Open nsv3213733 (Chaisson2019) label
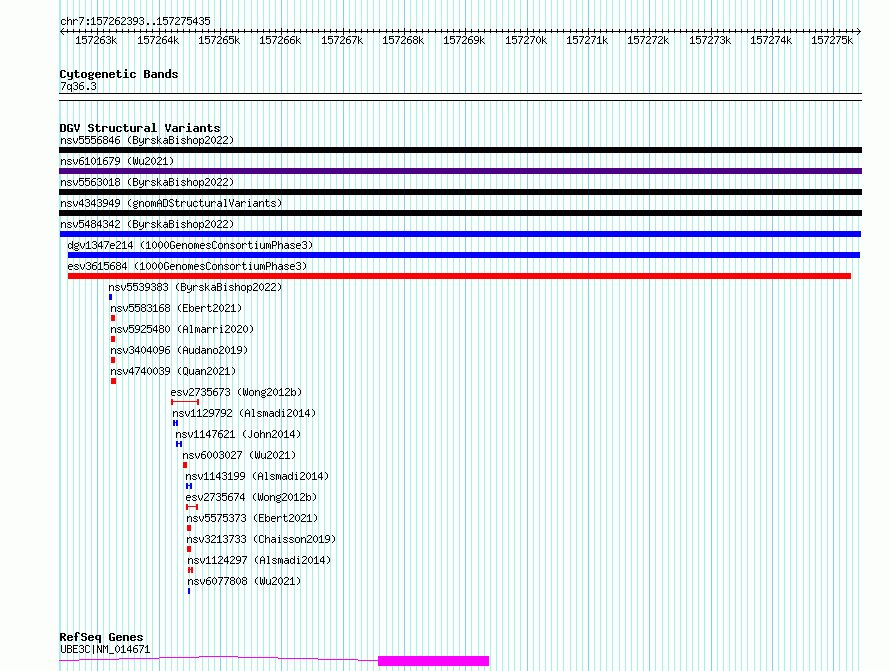 pyautogui.click(x=261, y=539)
